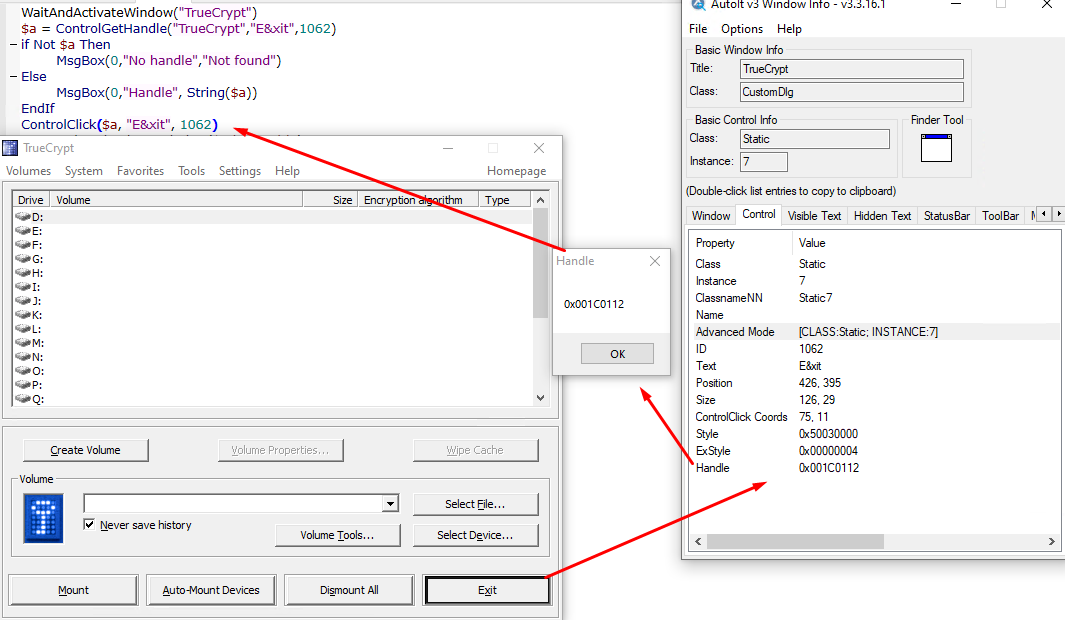Viewport: 1065px width, 620px height.
Task: Click the Select Device... button
Action: click(x=475, y=535)
